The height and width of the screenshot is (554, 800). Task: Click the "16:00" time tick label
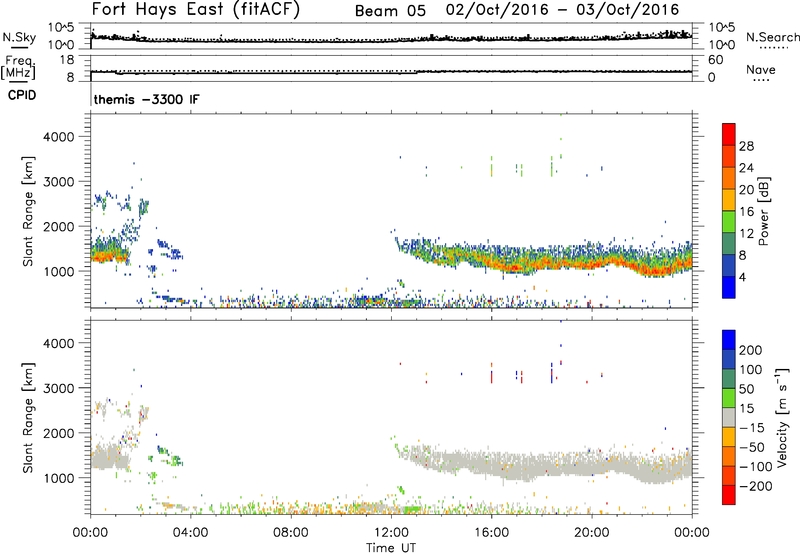point(491,533)
